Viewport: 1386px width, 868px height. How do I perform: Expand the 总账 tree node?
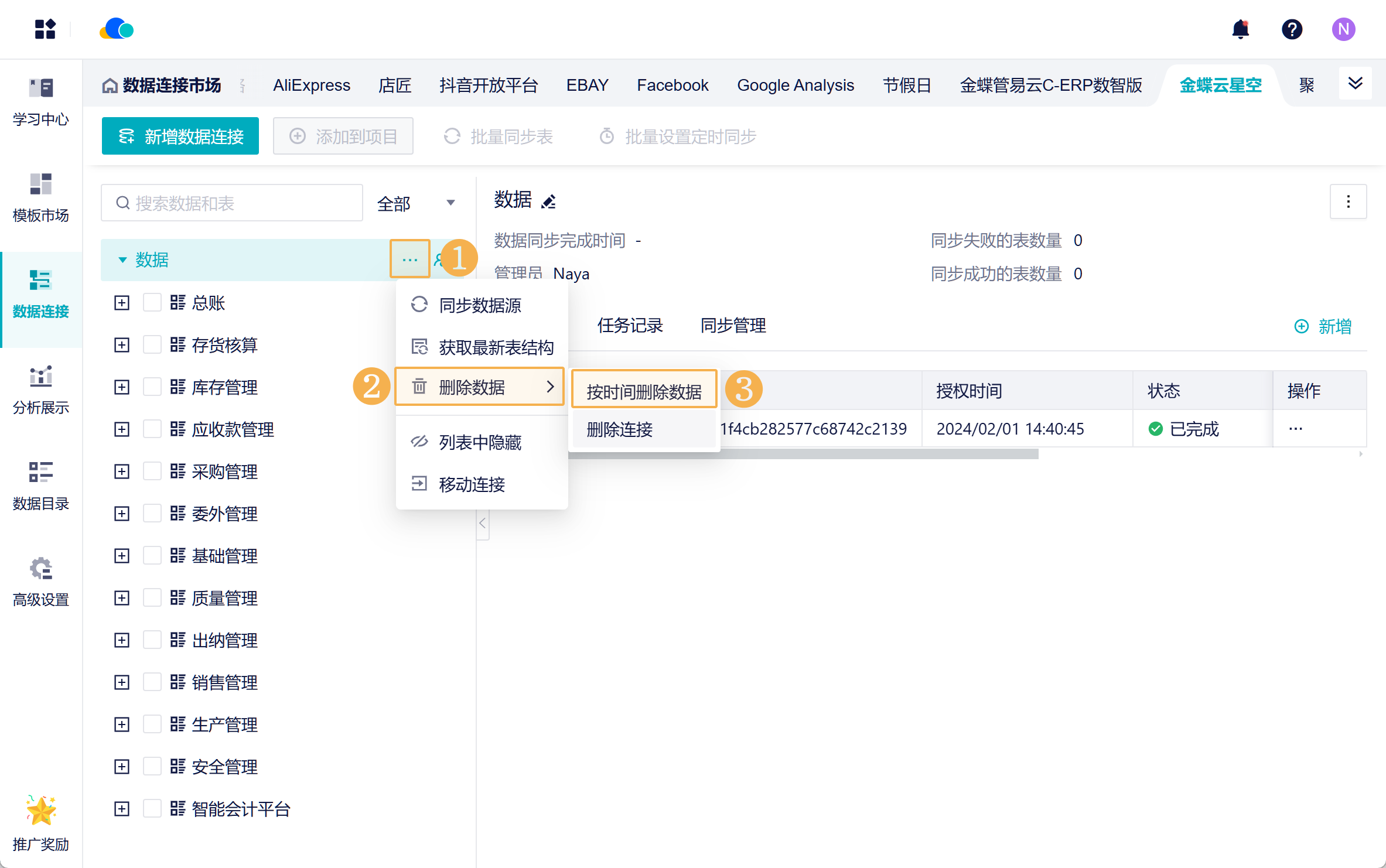[122, 303]
